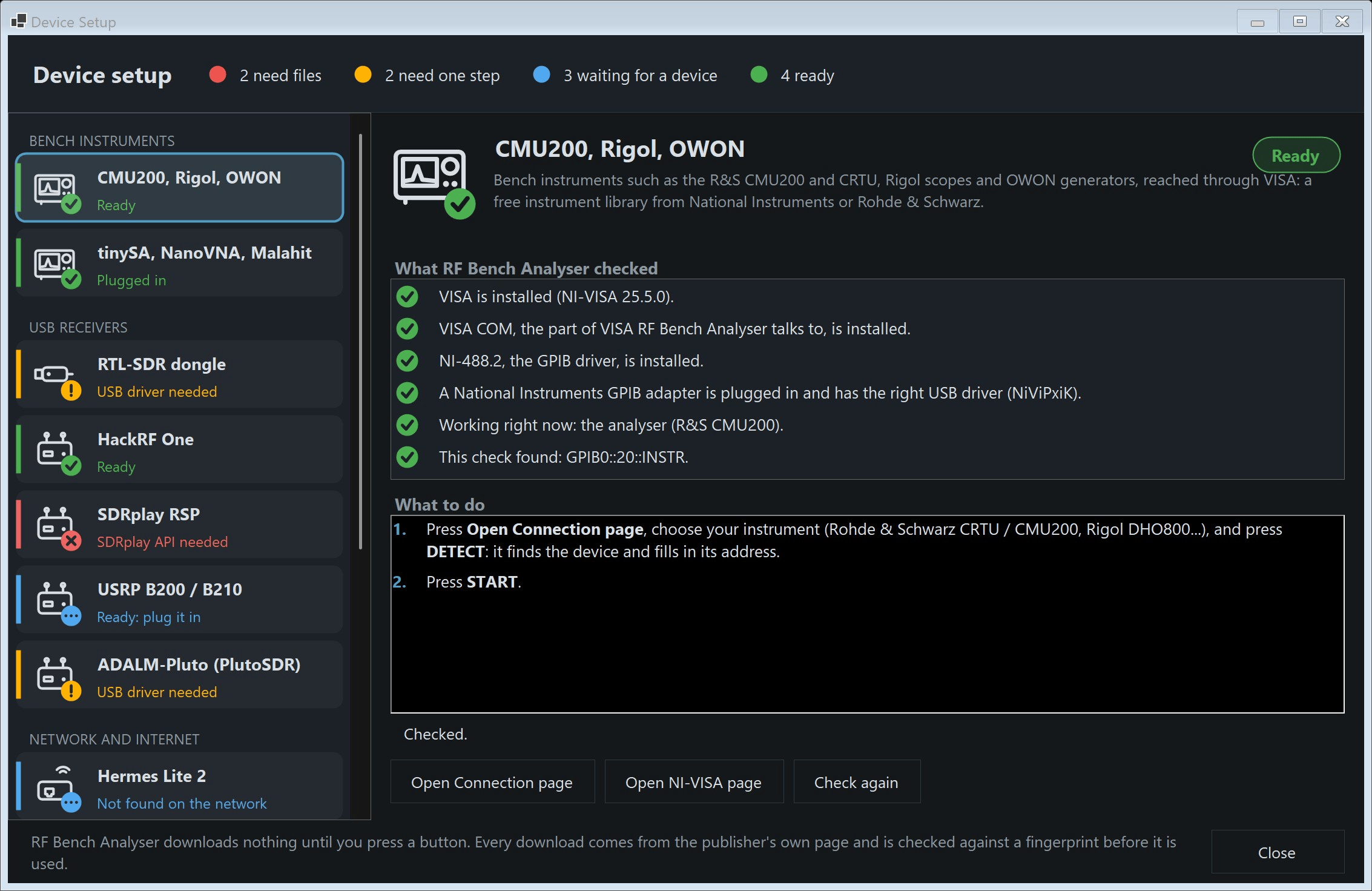Click the green Ready status badge
1372x891 pixels.
tap(1296, 156)
